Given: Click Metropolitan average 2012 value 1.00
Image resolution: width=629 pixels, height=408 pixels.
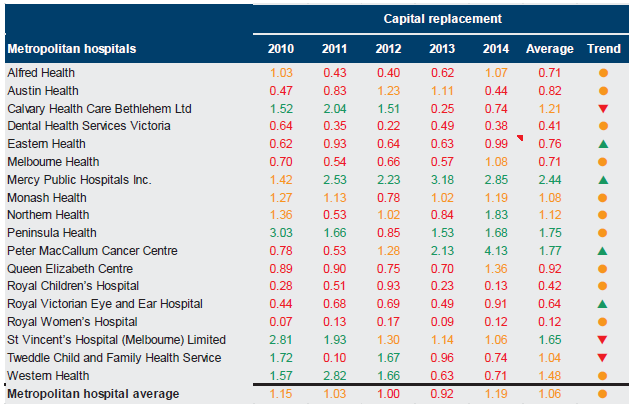Looking at the screenshot, I should point(388,394).
